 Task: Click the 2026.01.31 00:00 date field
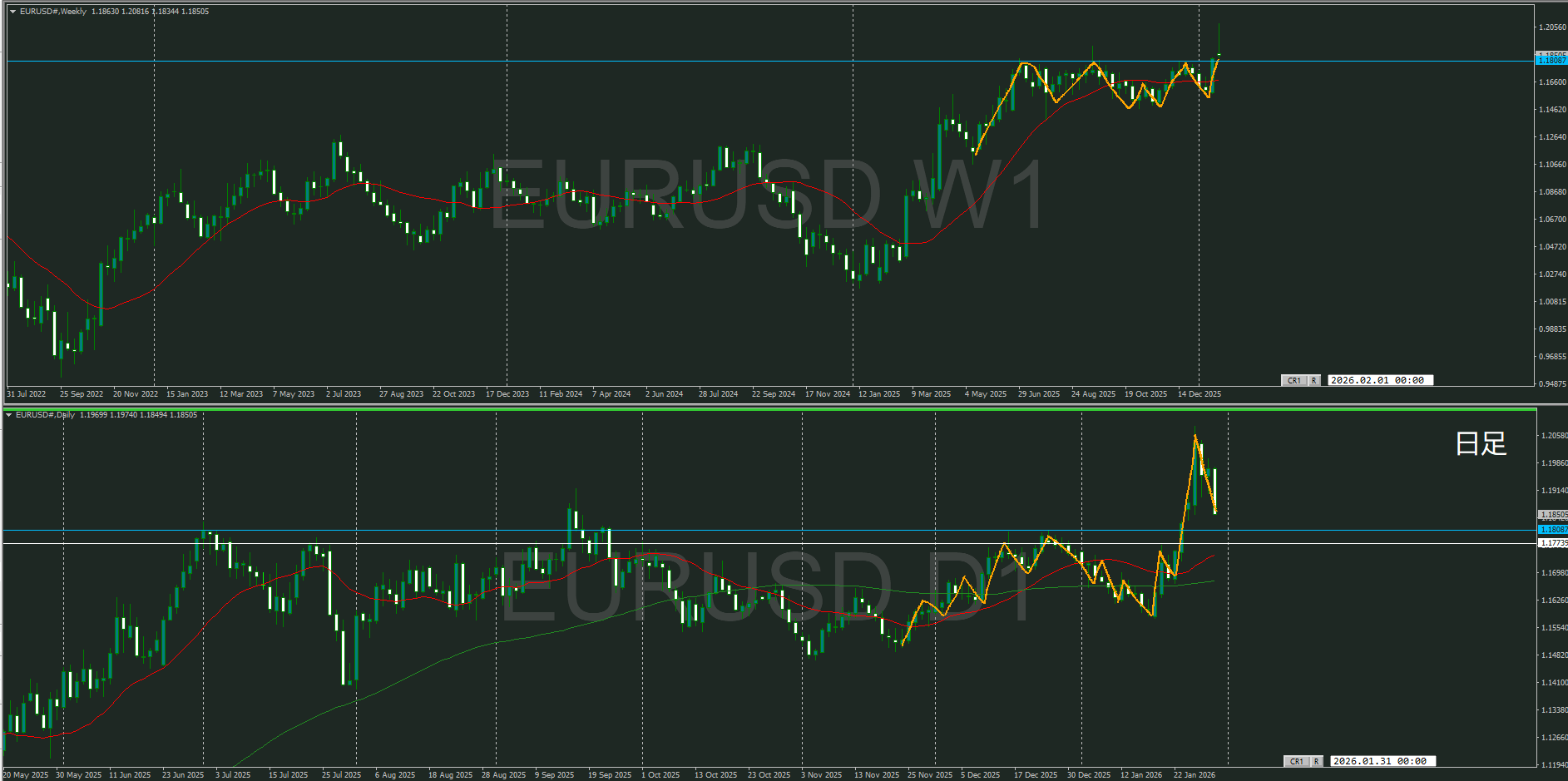pyautogui.click(x=1381, y=761)
